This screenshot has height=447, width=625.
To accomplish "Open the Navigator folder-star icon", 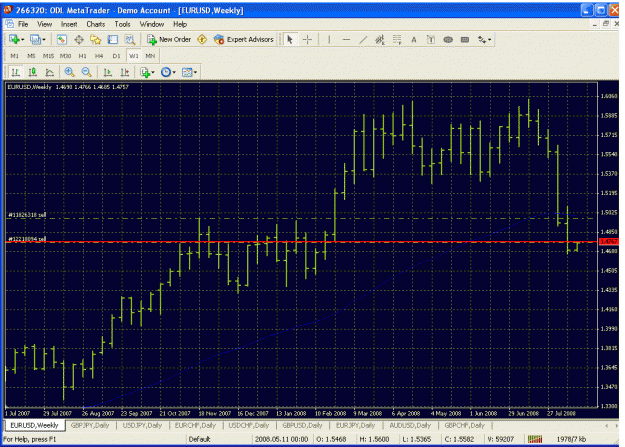I will (x=96, y=39).
